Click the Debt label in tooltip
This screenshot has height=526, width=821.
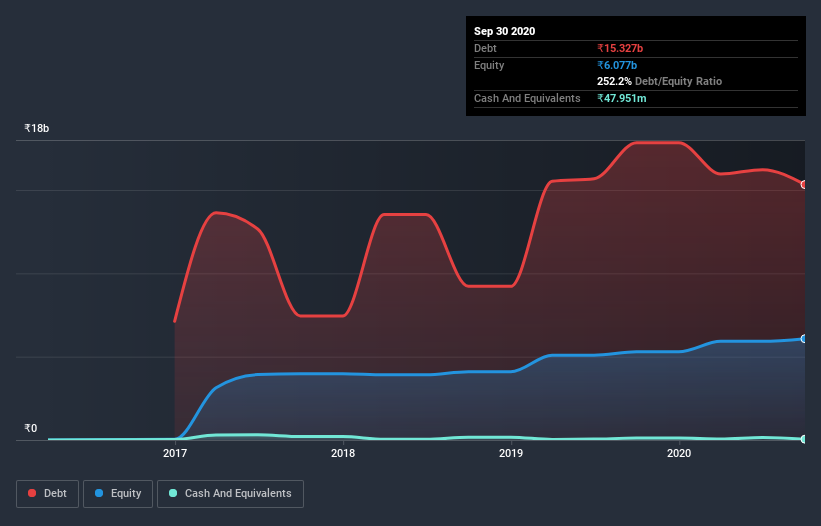click(x=485, y=48)
